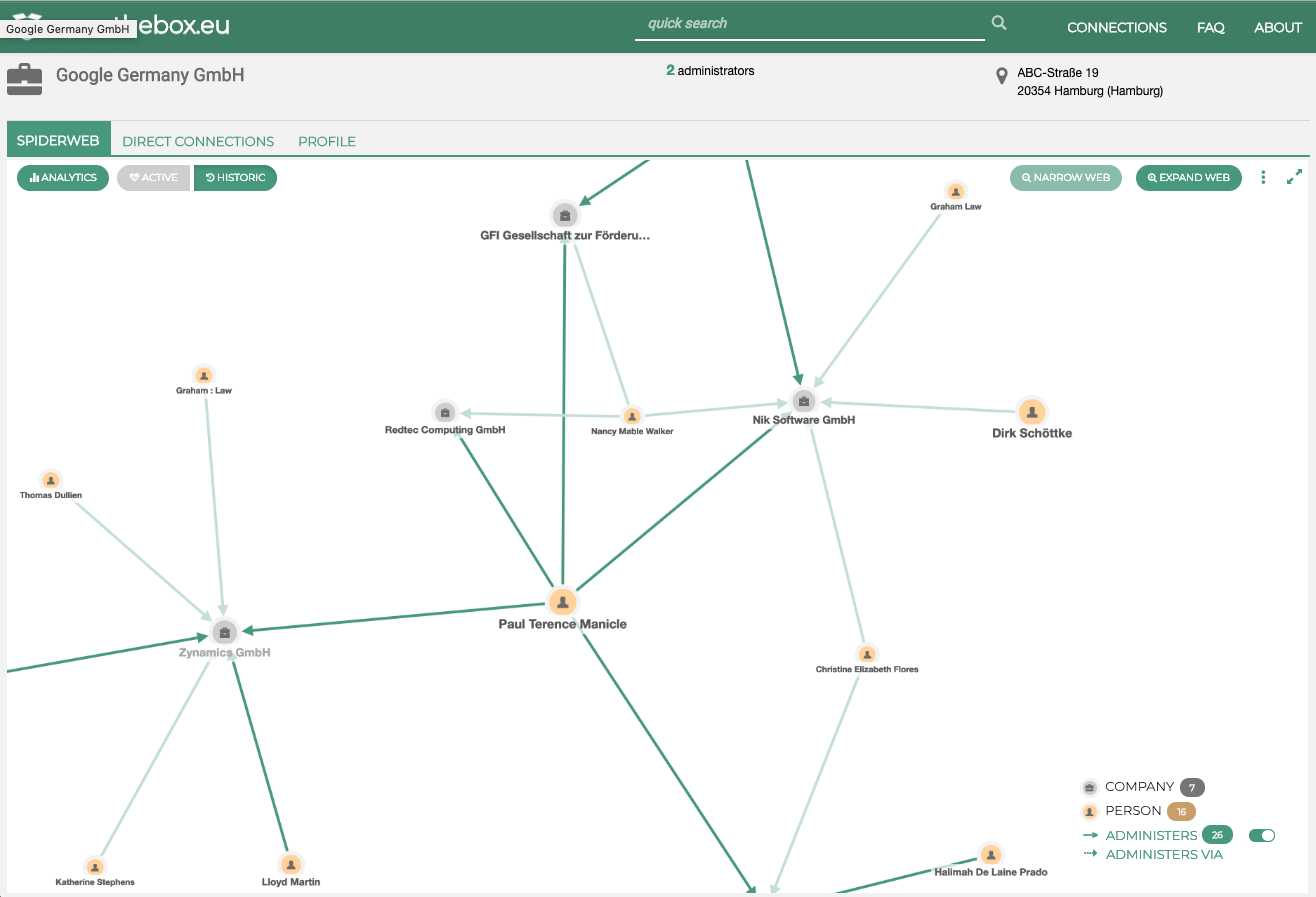Select the Redtec Computing GmbH node
Image resolution: width=1316 pixels, height=897 pixels.
(445, 412)
